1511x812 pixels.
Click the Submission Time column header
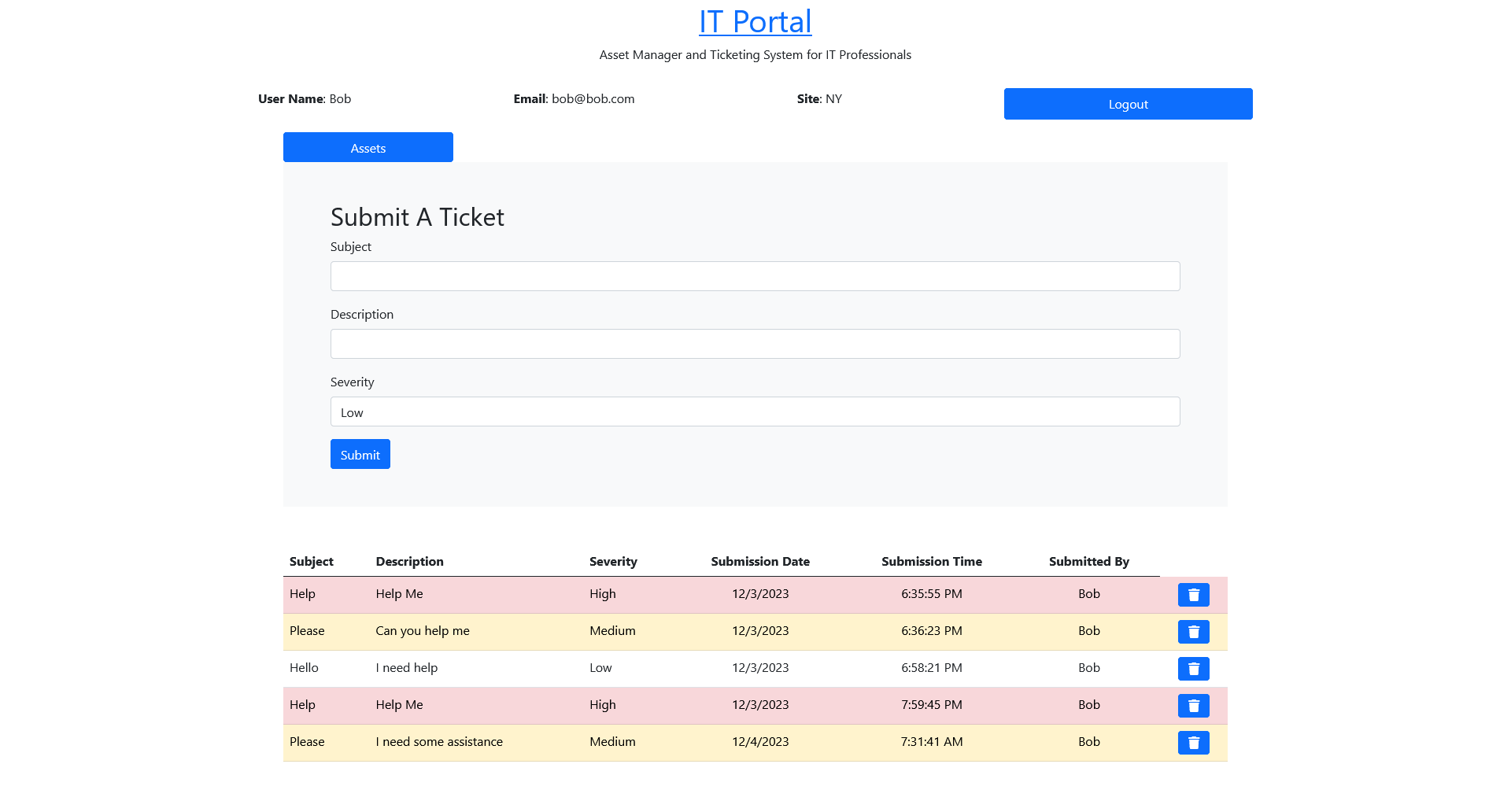click(931, 561)
